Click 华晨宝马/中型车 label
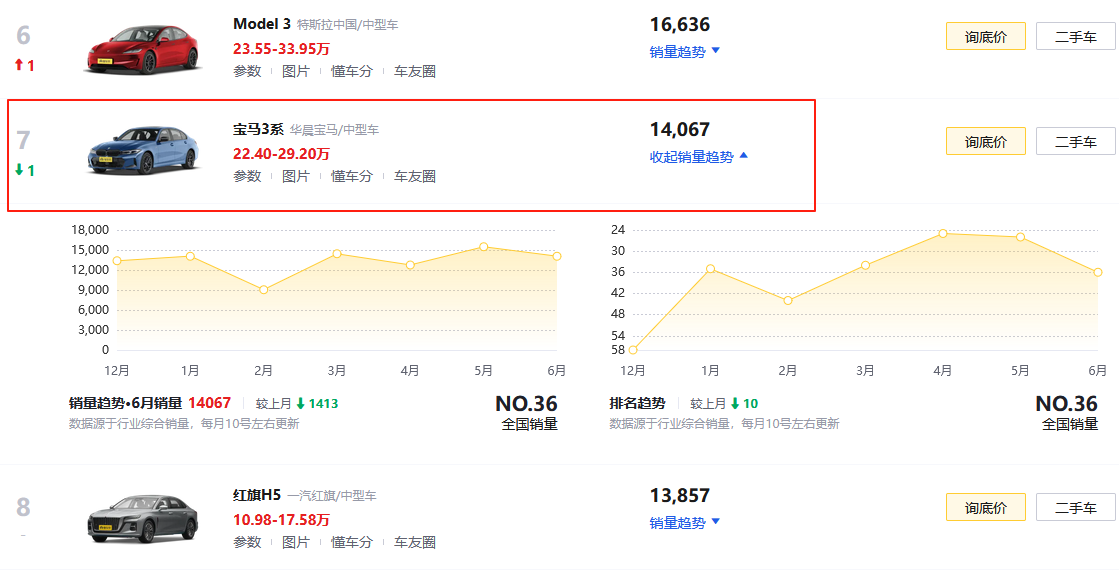 point(334,130)
